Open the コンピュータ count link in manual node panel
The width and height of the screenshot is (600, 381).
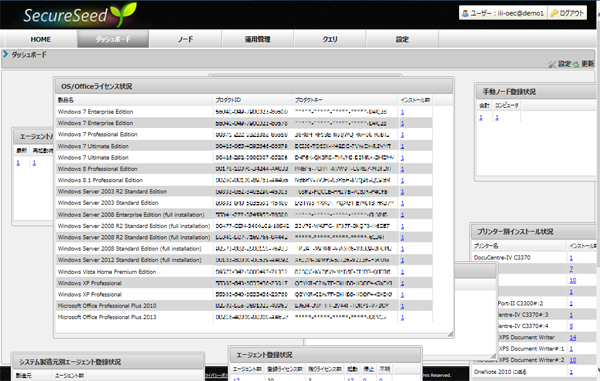pyautogui.click(x=497, y=117)
